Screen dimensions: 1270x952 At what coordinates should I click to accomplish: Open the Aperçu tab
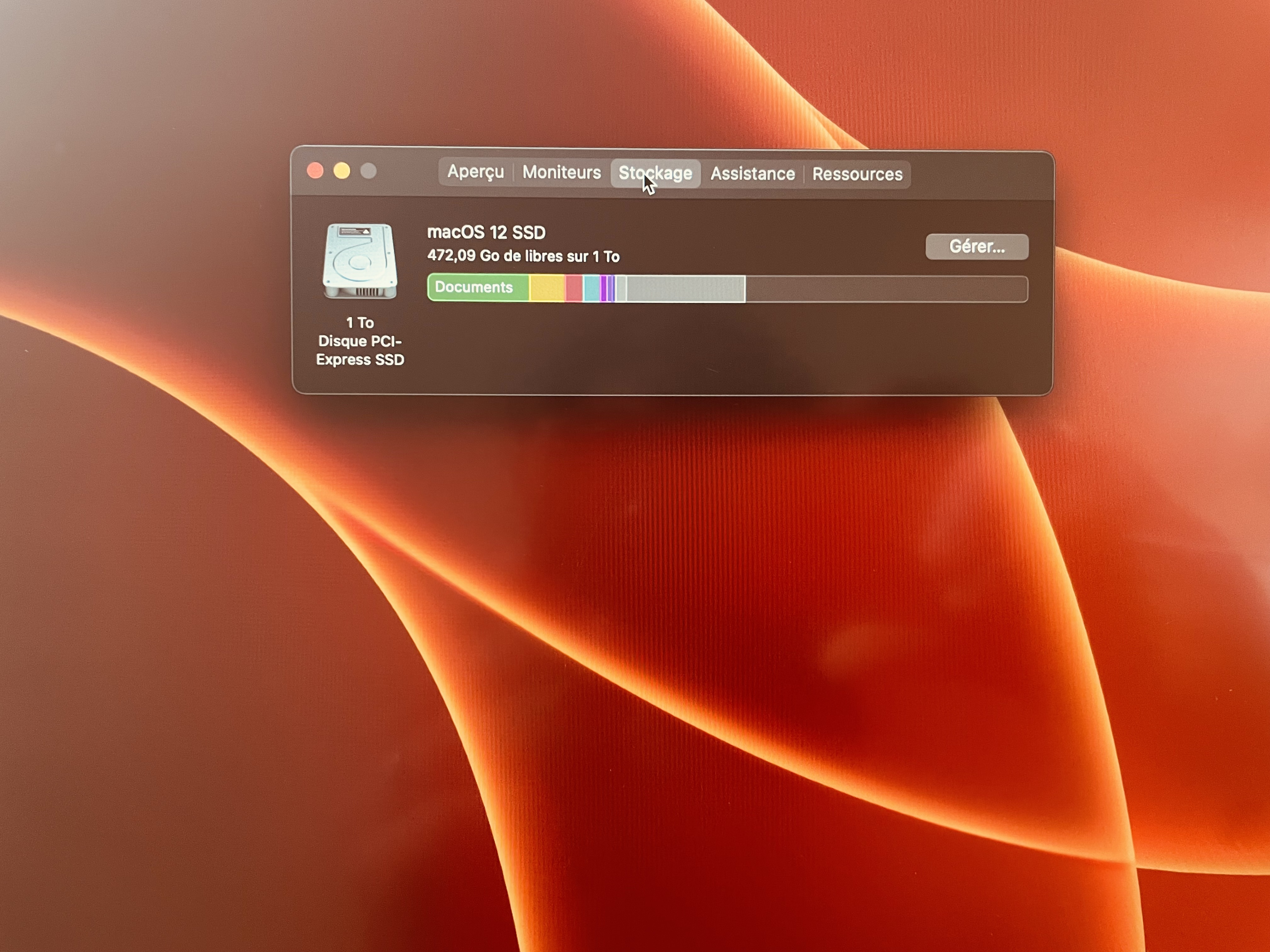click(x=475, y=172)
